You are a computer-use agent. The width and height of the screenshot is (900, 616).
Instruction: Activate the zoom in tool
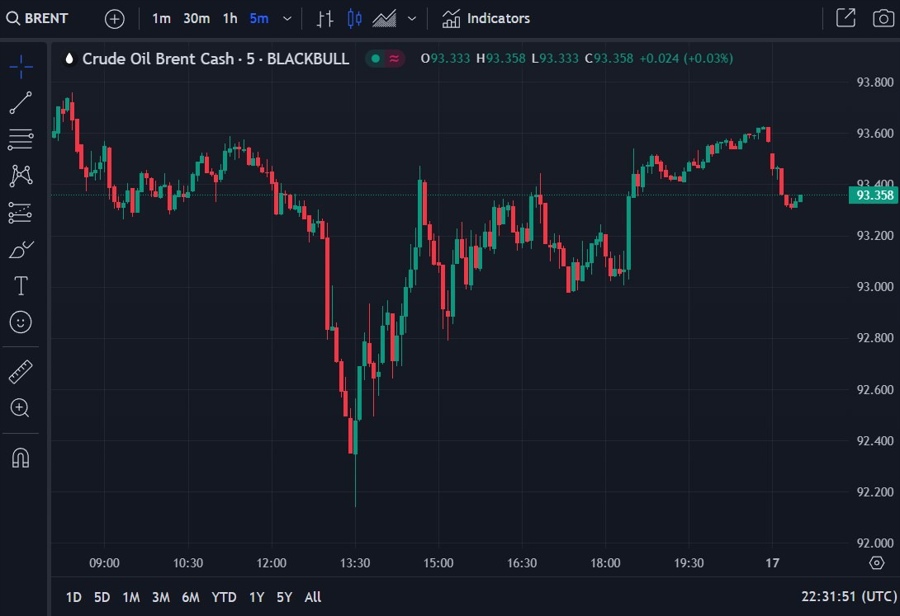point(20,408)
